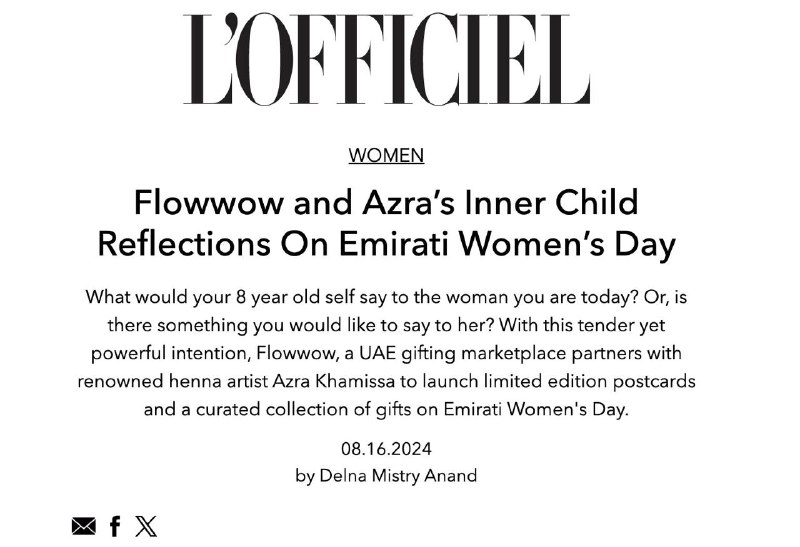The image size is (800, 547).
Task: Click the word 'by' before the author name
Action: coord(305,476)
